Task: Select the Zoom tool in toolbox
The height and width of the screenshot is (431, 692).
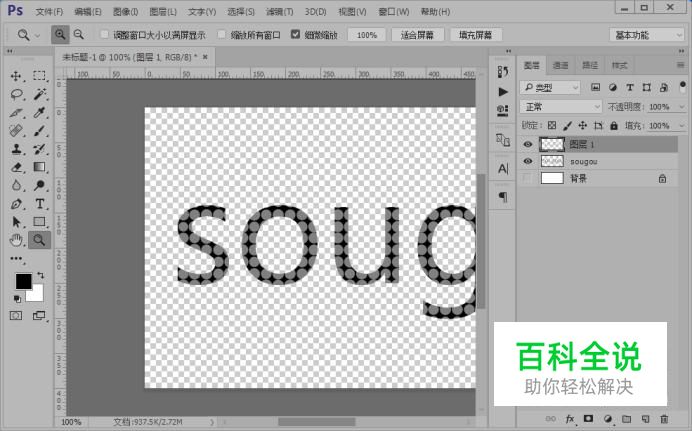Action: click(x=39, y=240)
